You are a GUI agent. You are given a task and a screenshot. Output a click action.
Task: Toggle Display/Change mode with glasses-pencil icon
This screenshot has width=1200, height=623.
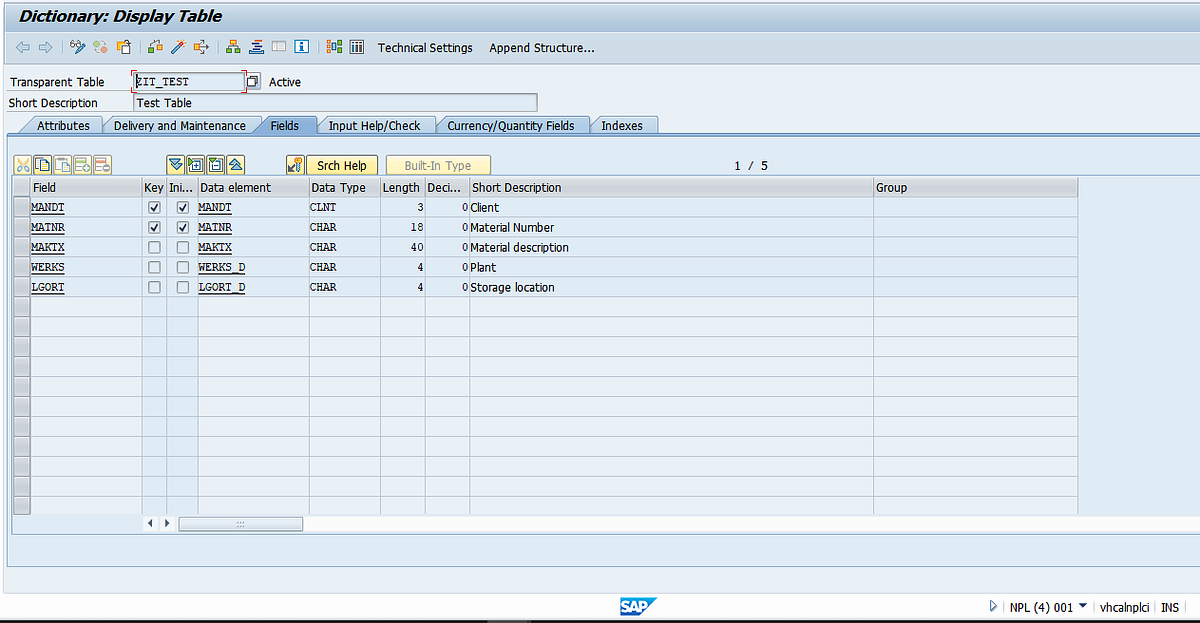[76, 47]
